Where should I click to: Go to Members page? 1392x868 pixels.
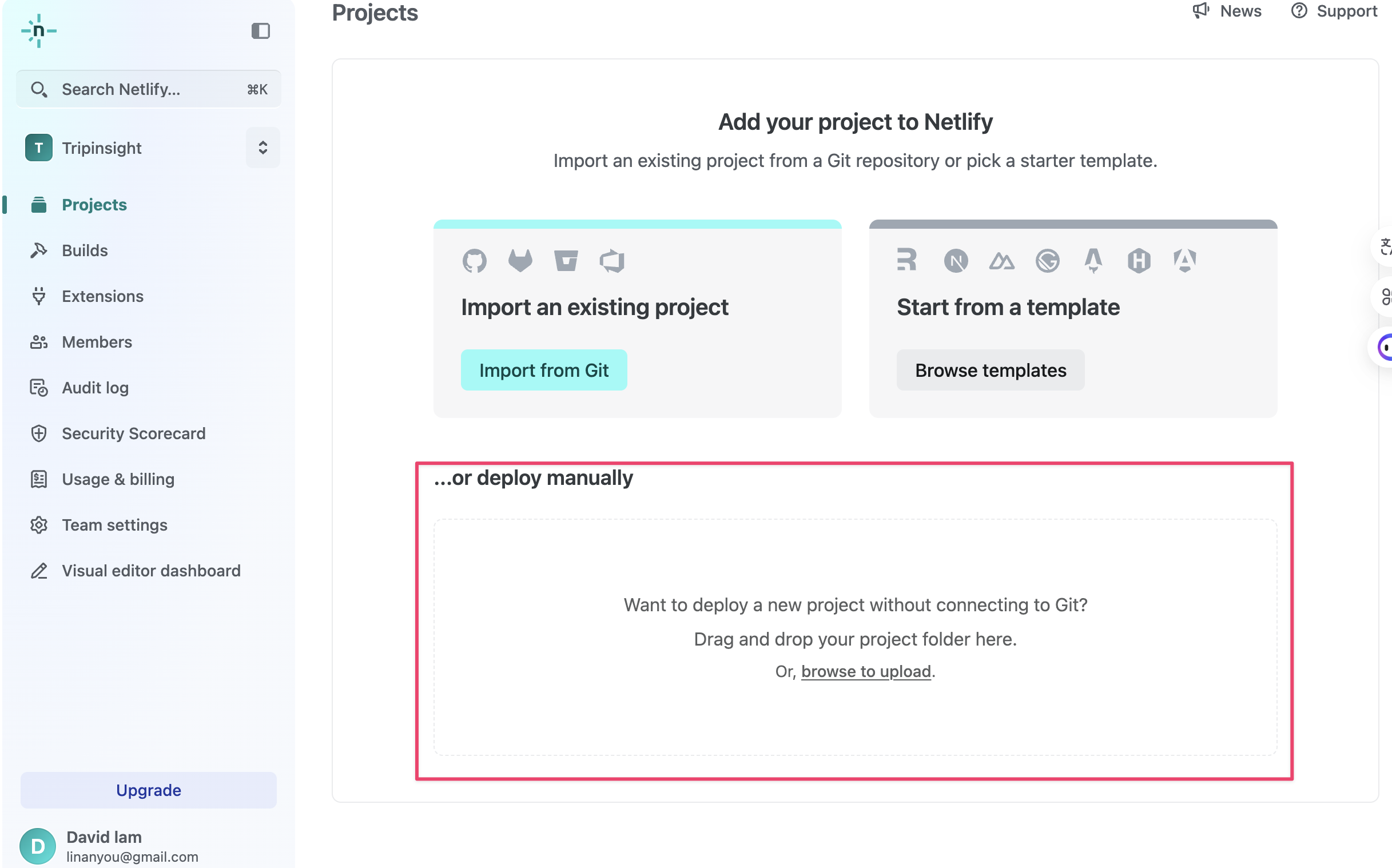click(97, 342)
